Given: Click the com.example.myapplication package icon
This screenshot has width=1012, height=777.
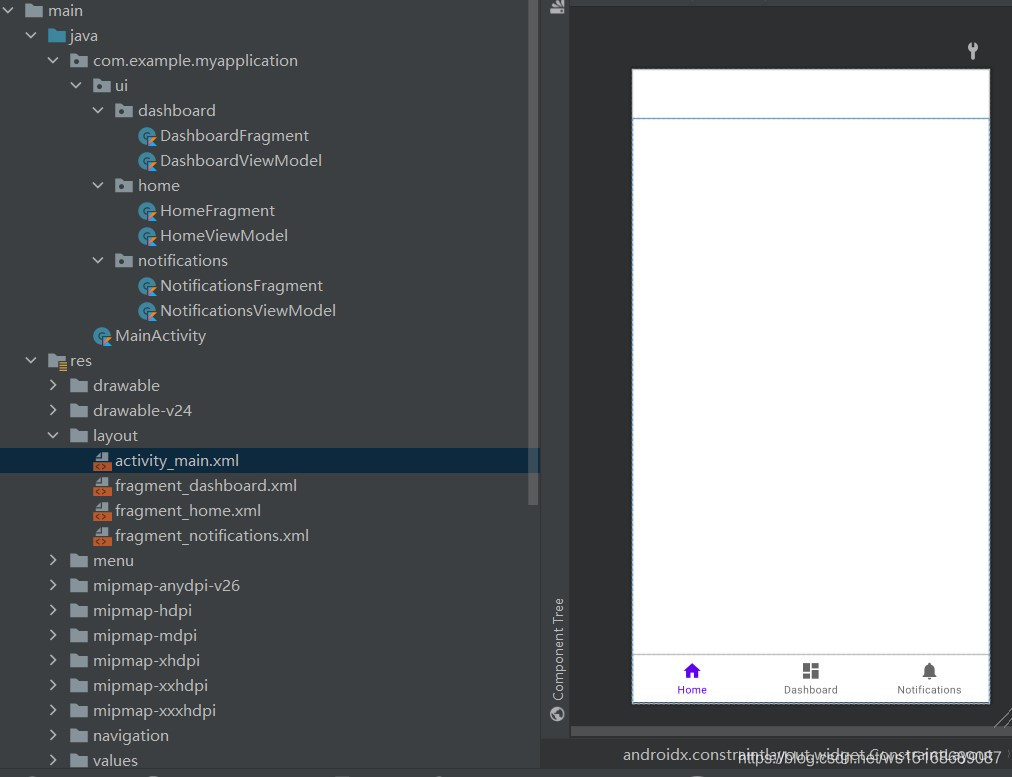Looking at the screenshot, I should point(79,61).
